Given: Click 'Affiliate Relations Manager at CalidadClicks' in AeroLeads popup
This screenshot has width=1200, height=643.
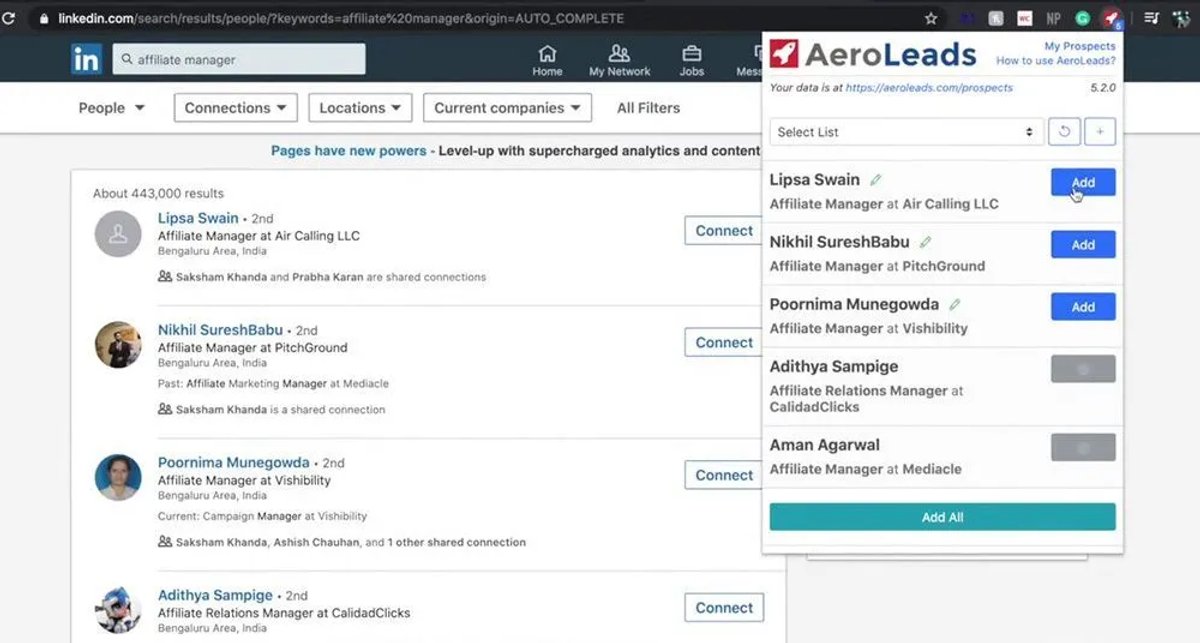Looking at the screenshot, I should 866,399.
